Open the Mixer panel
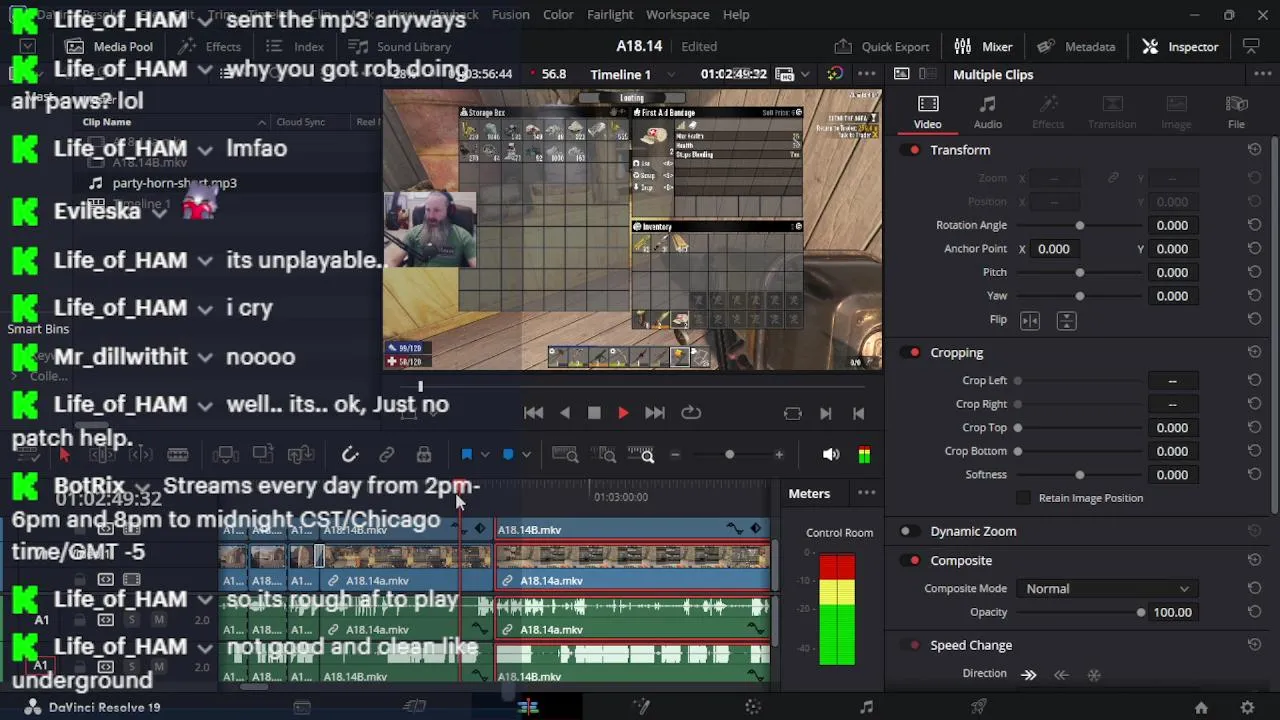The height and width of the screenshot is (720, 1280). (983, 46)
